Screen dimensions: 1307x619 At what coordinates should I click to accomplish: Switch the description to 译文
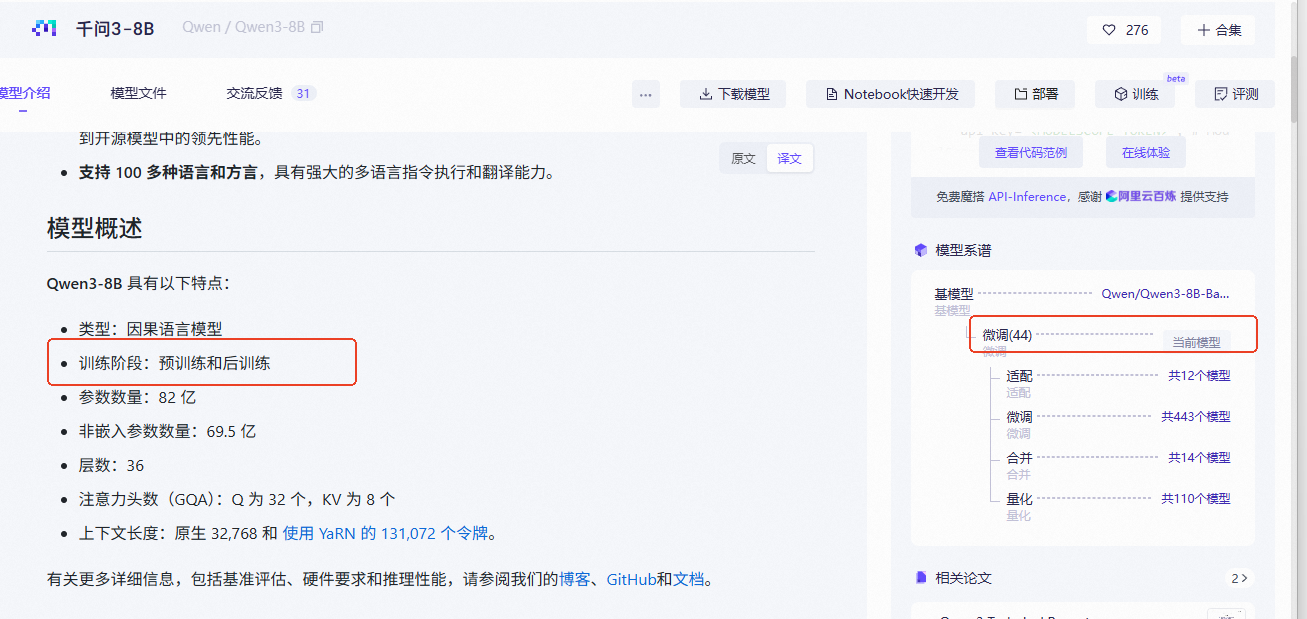(790, 159)
